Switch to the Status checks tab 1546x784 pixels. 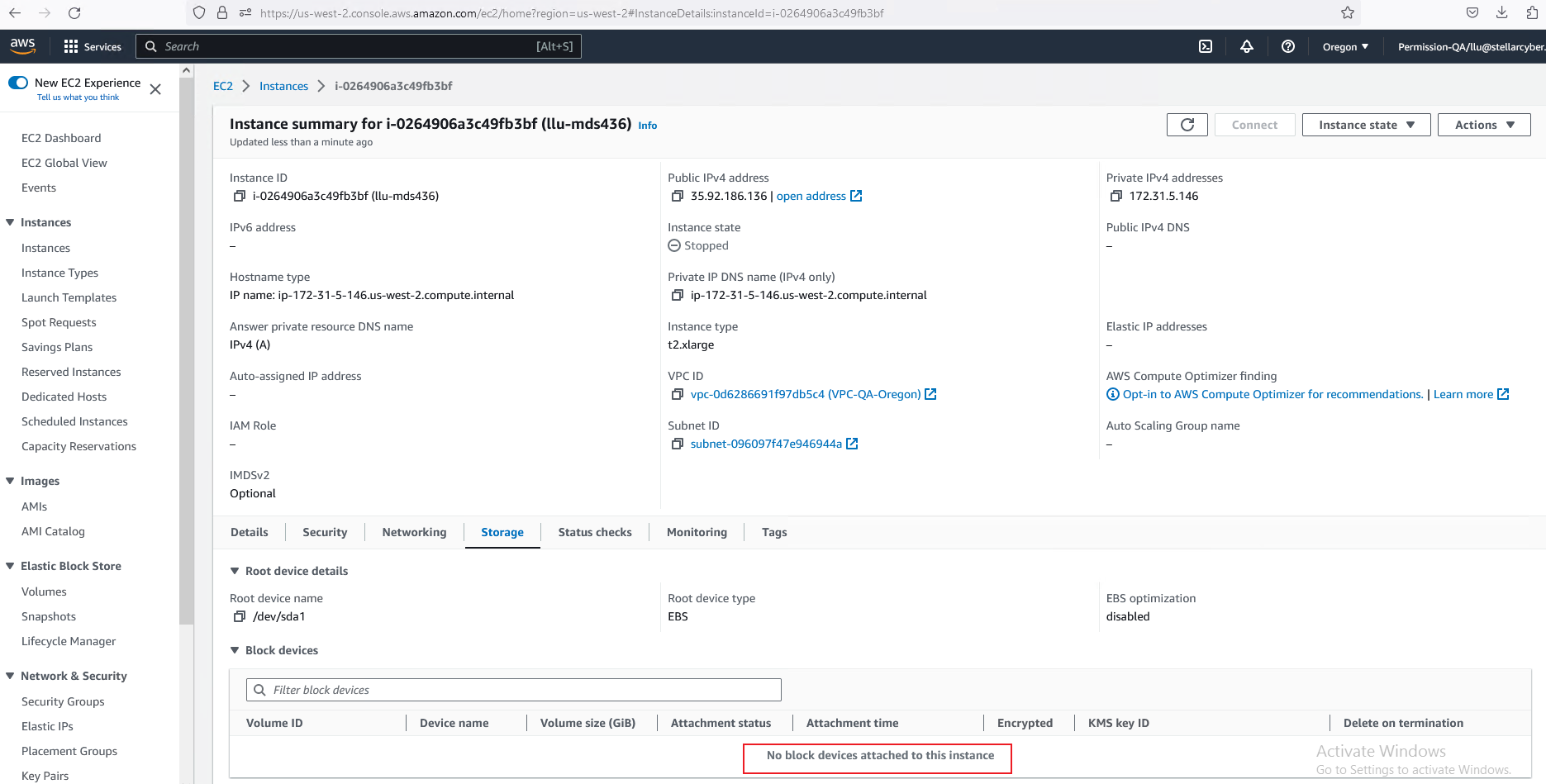point(594,532)
